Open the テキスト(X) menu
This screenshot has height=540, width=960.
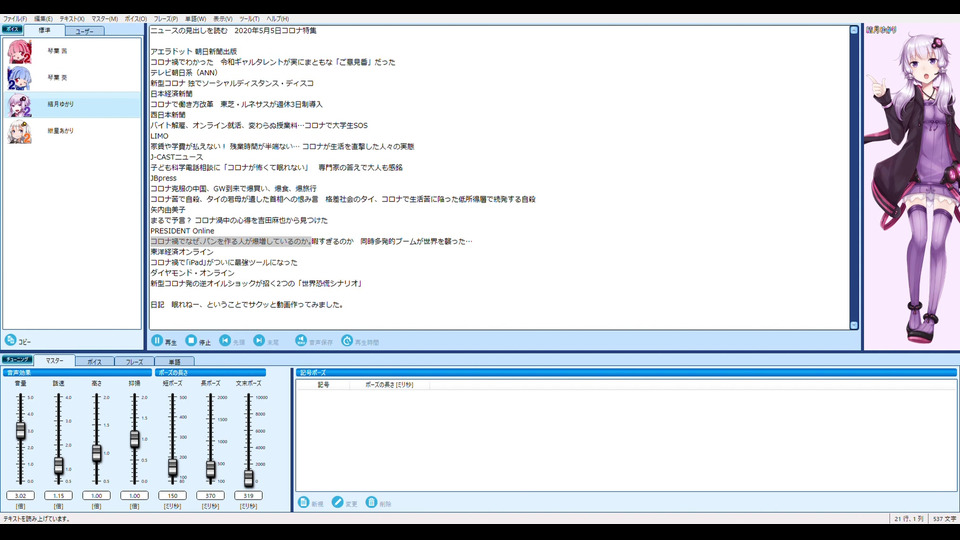72,19
